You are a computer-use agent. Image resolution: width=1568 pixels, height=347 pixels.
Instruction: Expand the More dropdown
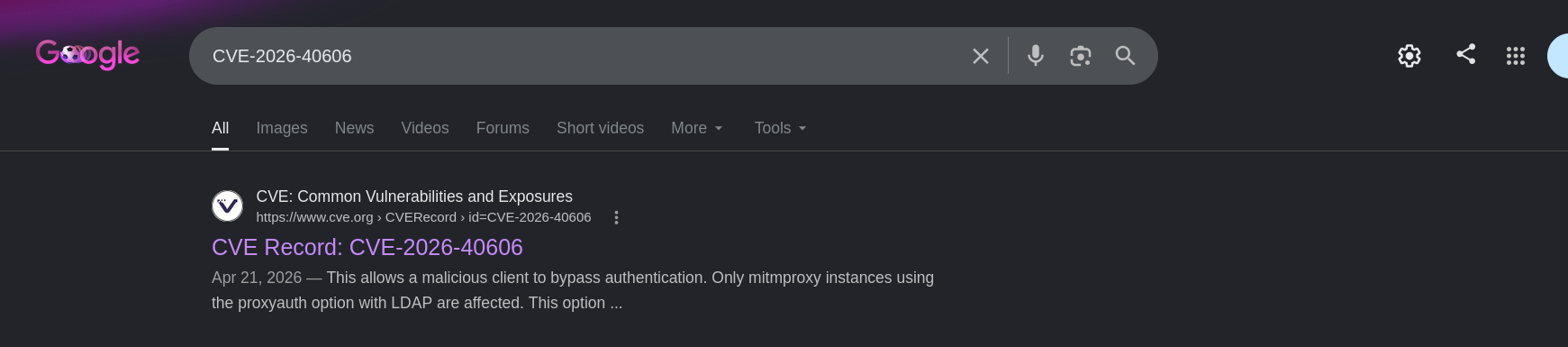pyautogui.click(x=697, y=128)
